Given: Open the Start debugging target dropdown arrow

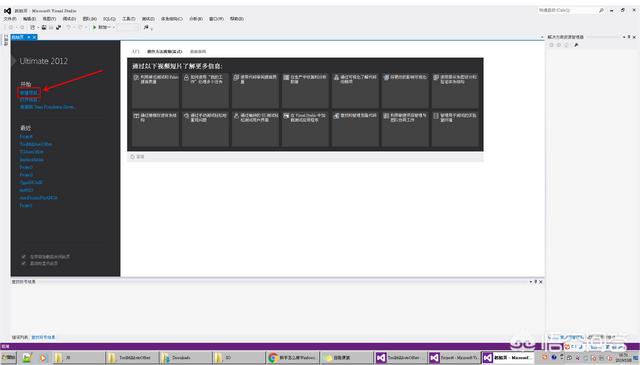Looking at the screenshot, I should [x=113, y=27].
